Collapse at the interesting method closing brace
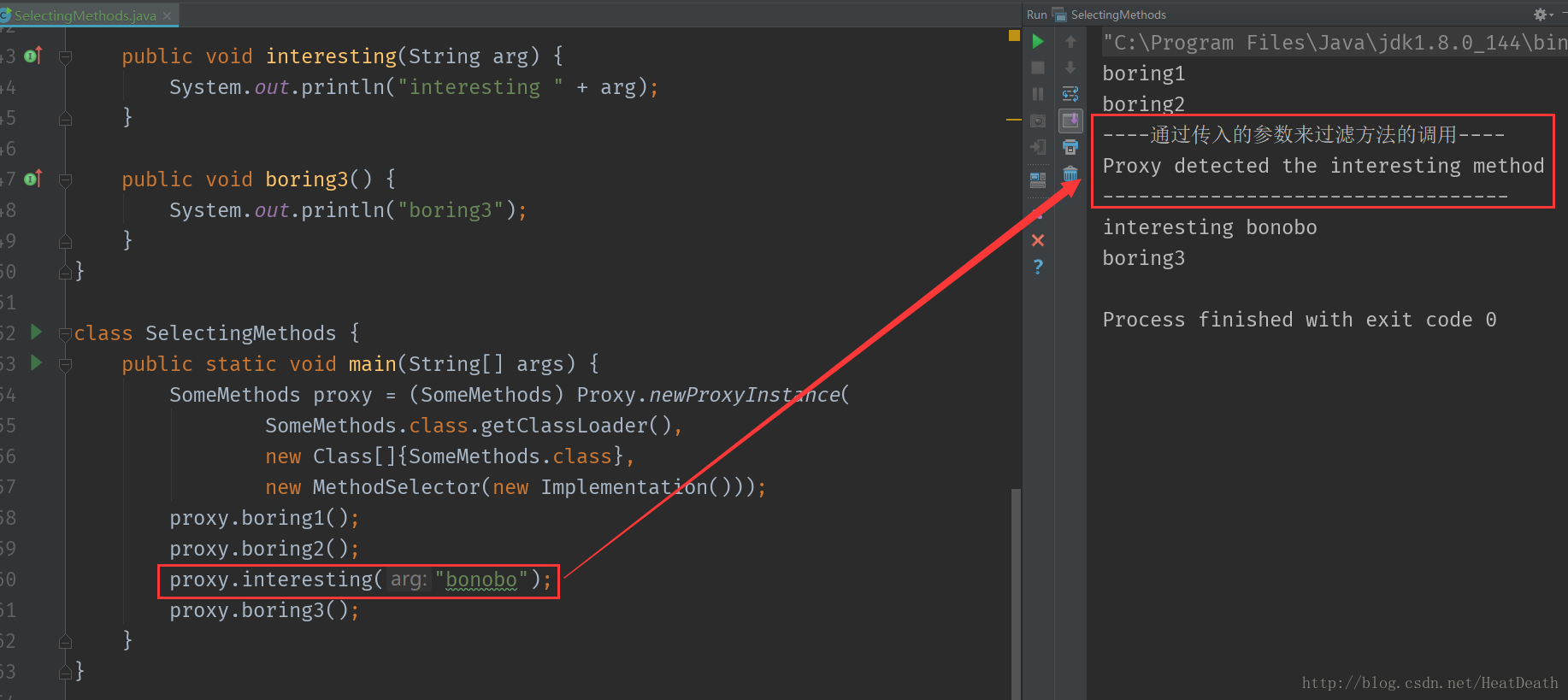The image size is (1568, 700). click(65, 118)
